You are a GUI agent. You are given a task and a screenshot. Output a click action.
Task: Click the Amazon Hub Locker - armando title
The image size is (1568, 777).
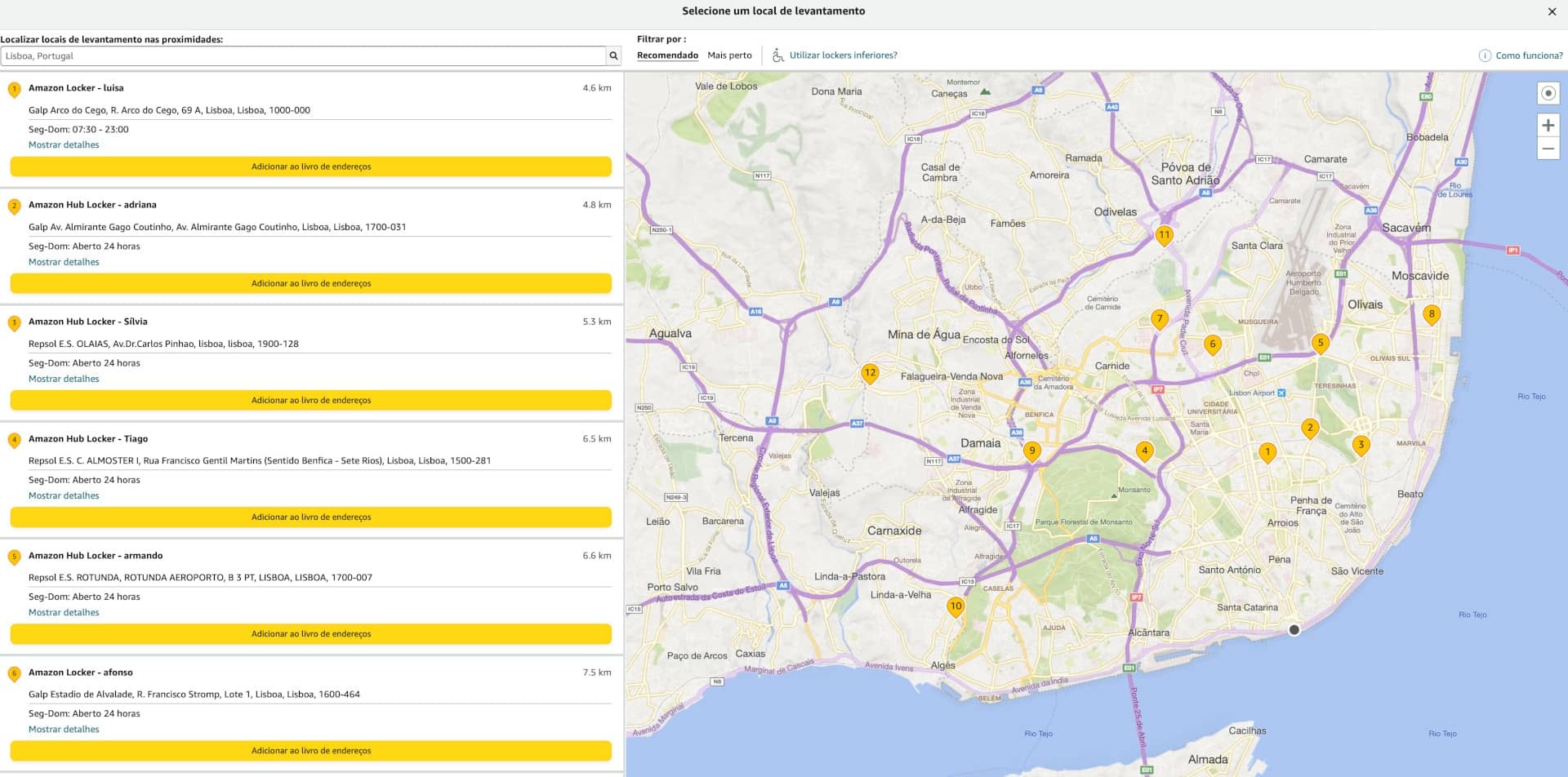click(96, 556)
